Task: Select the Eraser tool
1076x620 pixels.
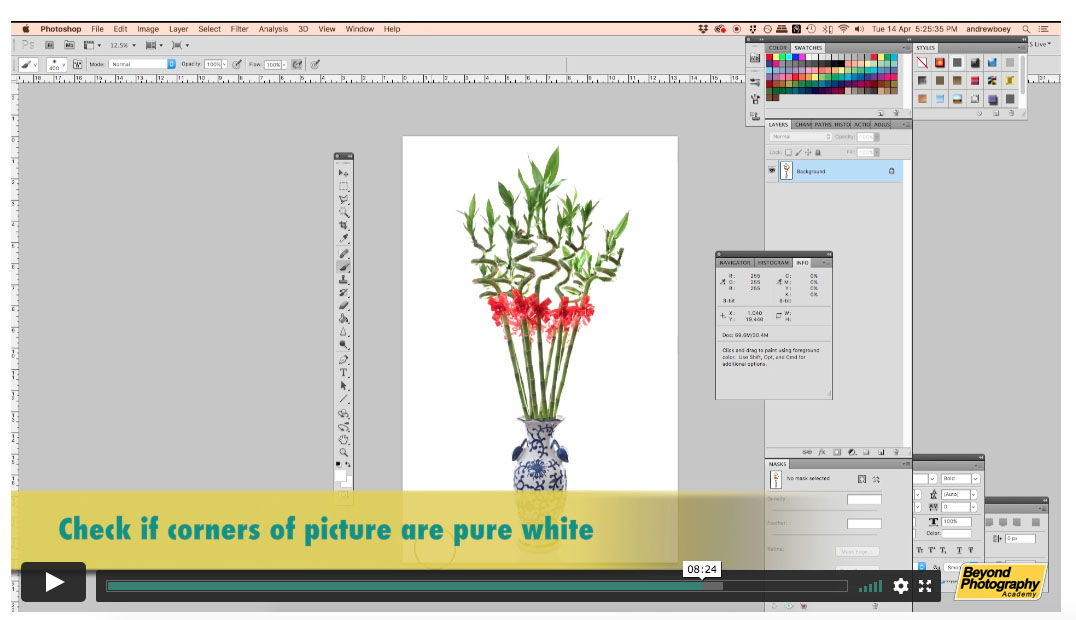Action: [x=343, y=306]
